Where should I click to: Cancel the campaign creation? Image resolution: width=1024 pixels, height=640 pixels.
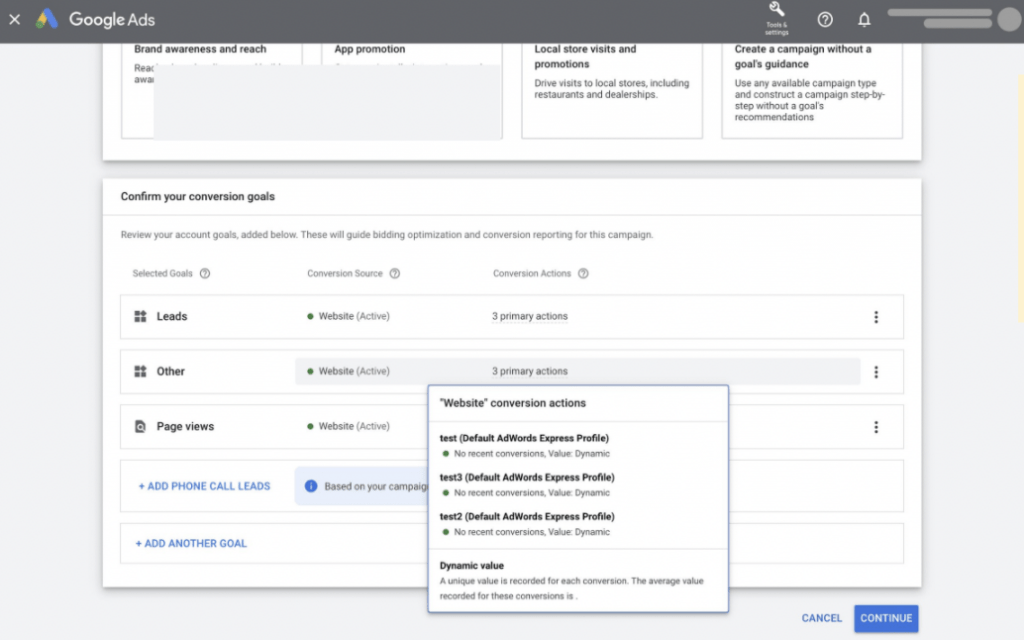pyautogui.click(x=822, y=618)
